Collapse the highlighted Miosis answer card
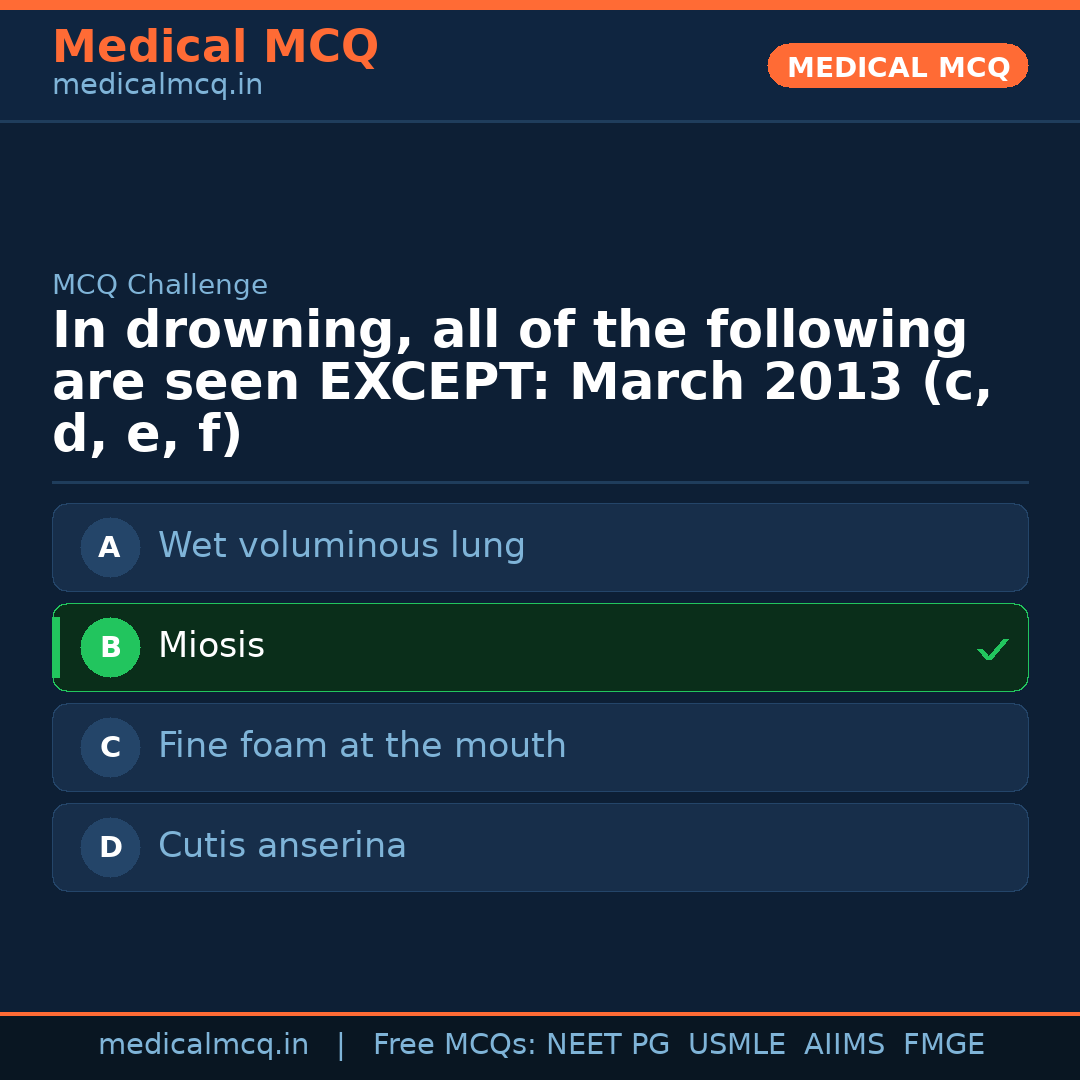This screenshot has width=1080, height=1080. [540, 647]
